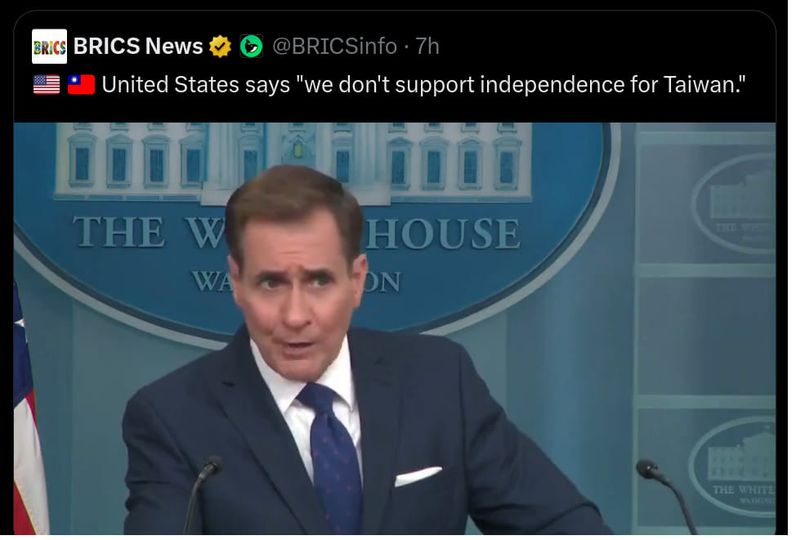Click the word THE on the backdrop

coord(119,232)
